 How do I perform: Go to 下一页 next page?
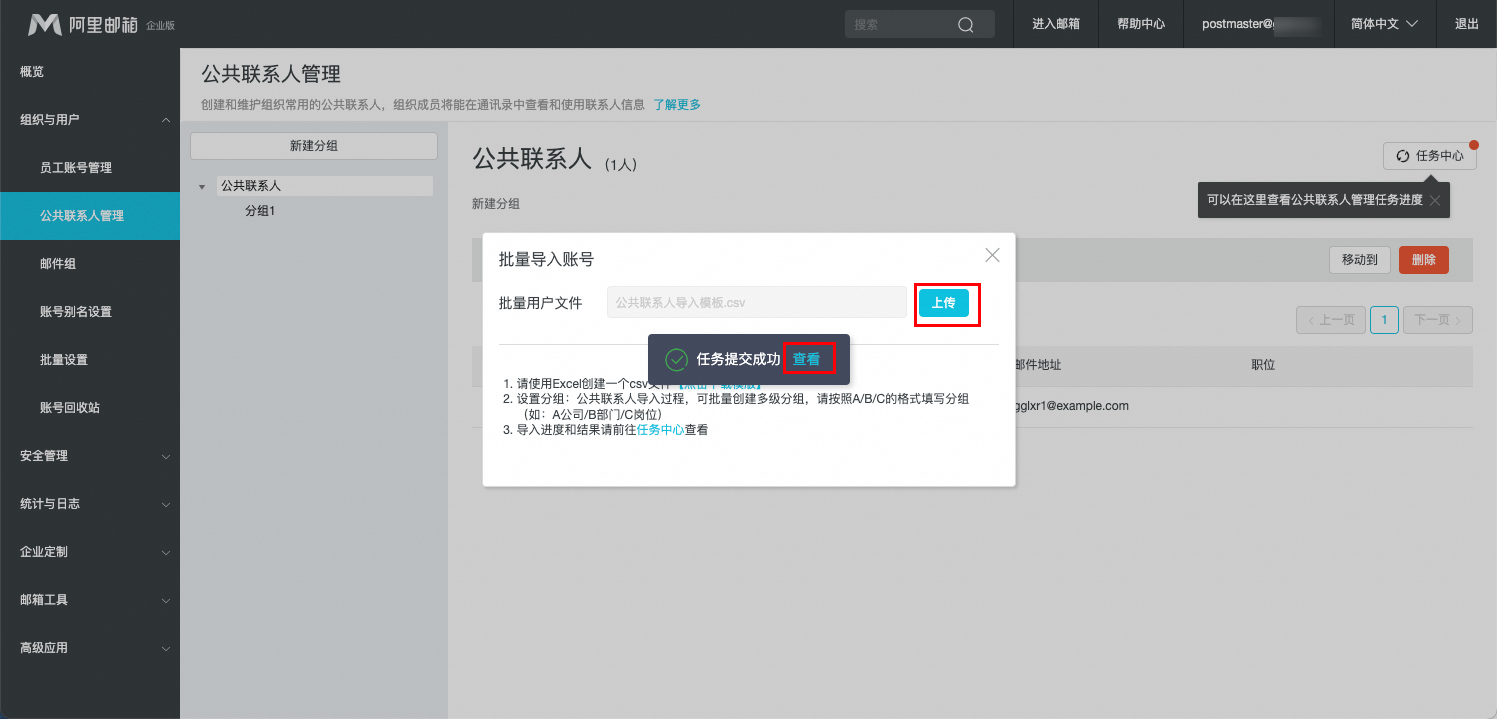click(1437, 320)
